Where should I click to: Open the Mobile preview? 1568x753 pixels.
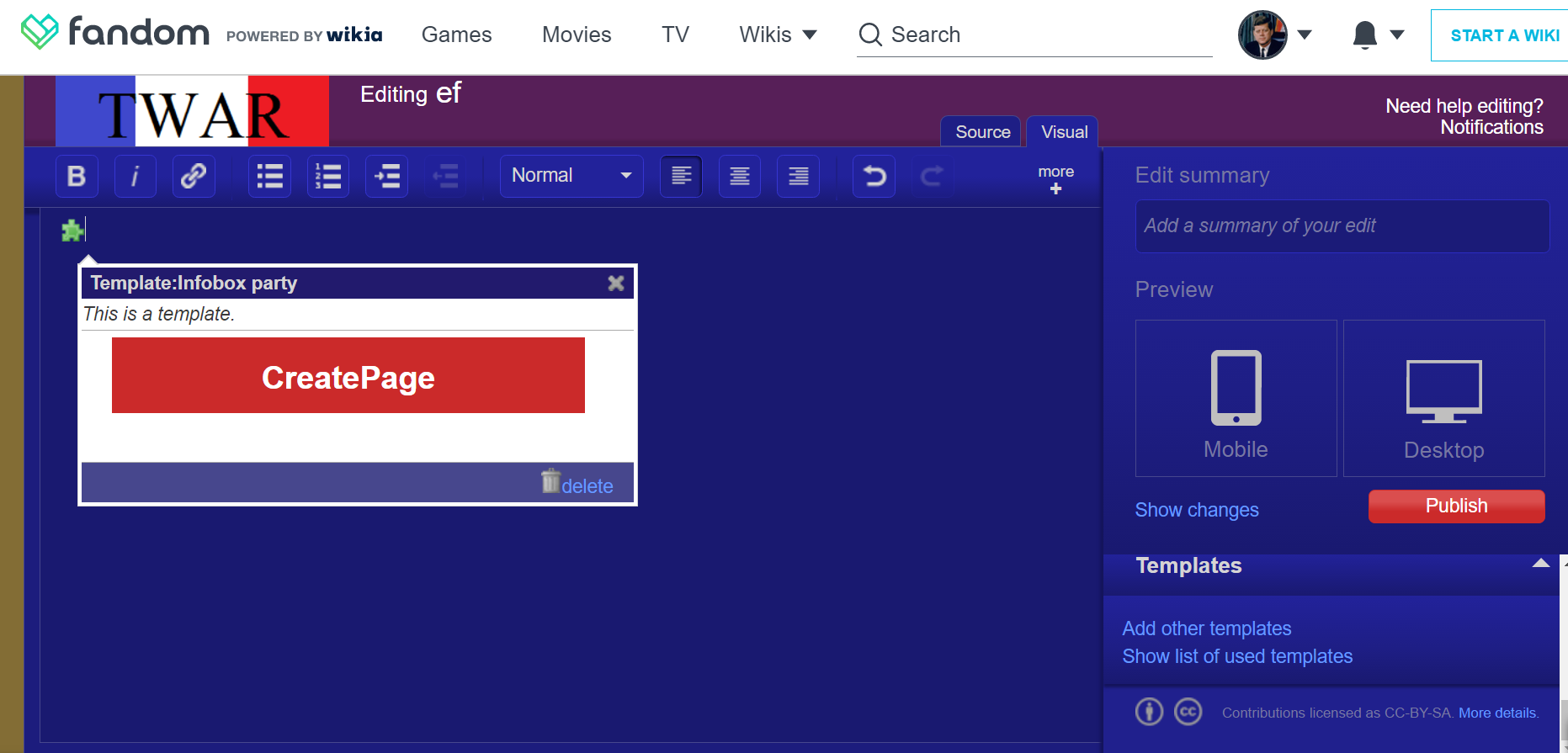(x=1236, y=399)
